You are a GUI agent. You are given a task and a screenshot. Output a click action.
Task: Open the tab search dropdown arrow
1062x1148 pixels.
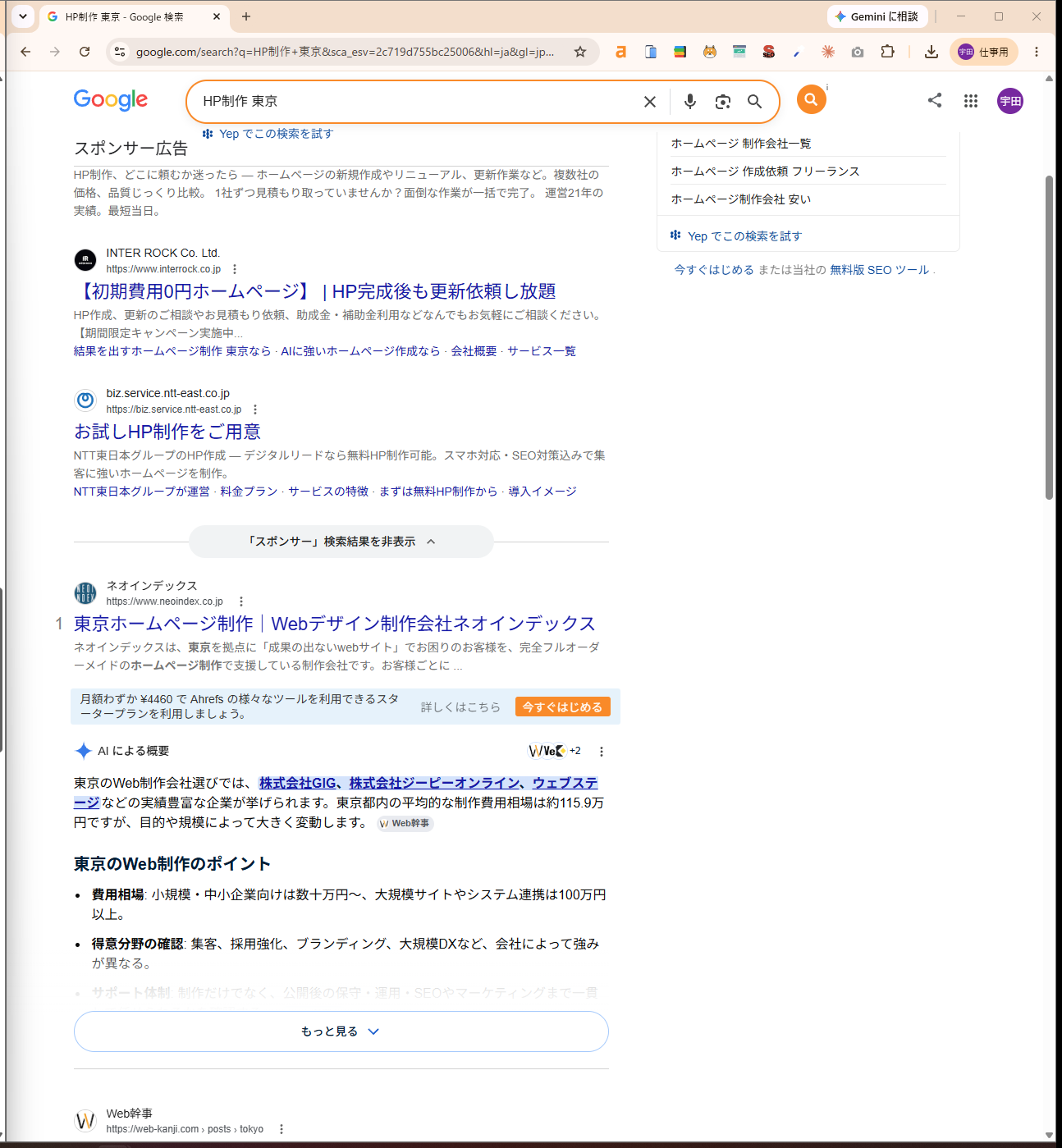tap(23, 16)
